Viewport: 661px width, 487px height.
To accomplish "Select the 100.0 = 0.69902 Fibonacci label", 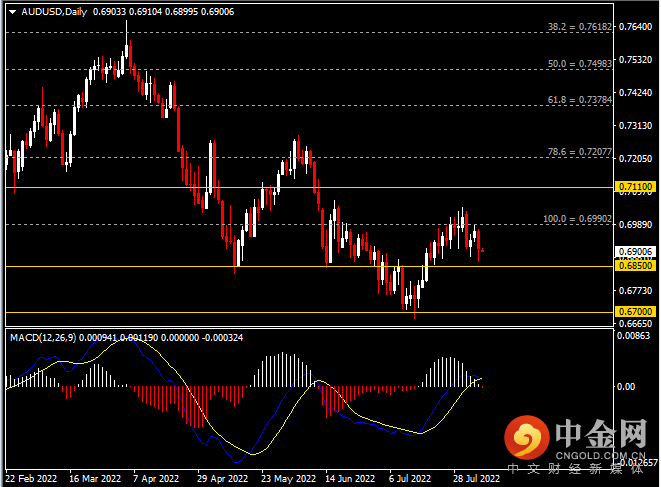I will (577, 219).
